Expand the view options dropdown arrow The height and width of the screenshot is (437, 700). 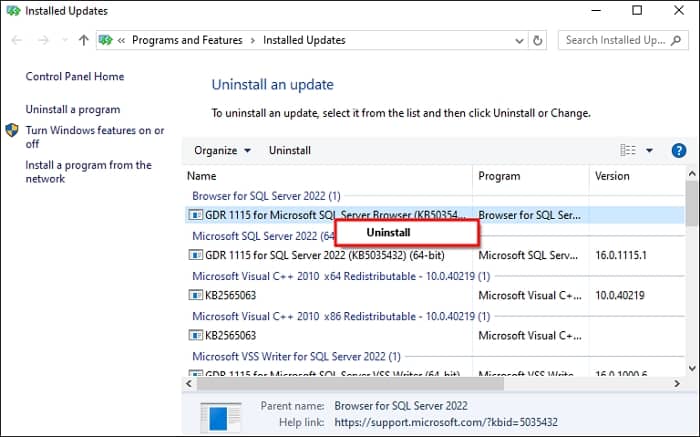[649, 150]
